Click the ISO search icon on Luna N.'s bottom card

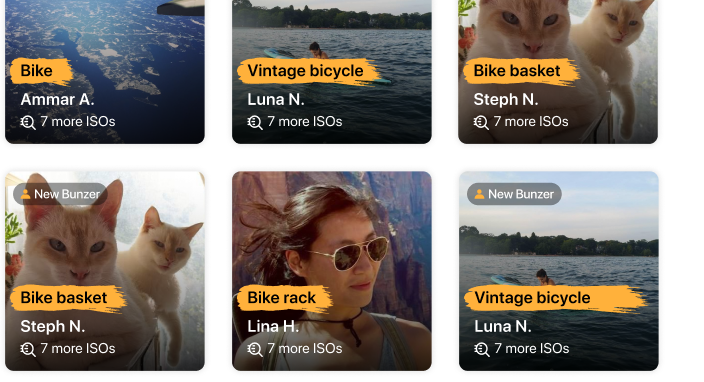pos(482,349)
